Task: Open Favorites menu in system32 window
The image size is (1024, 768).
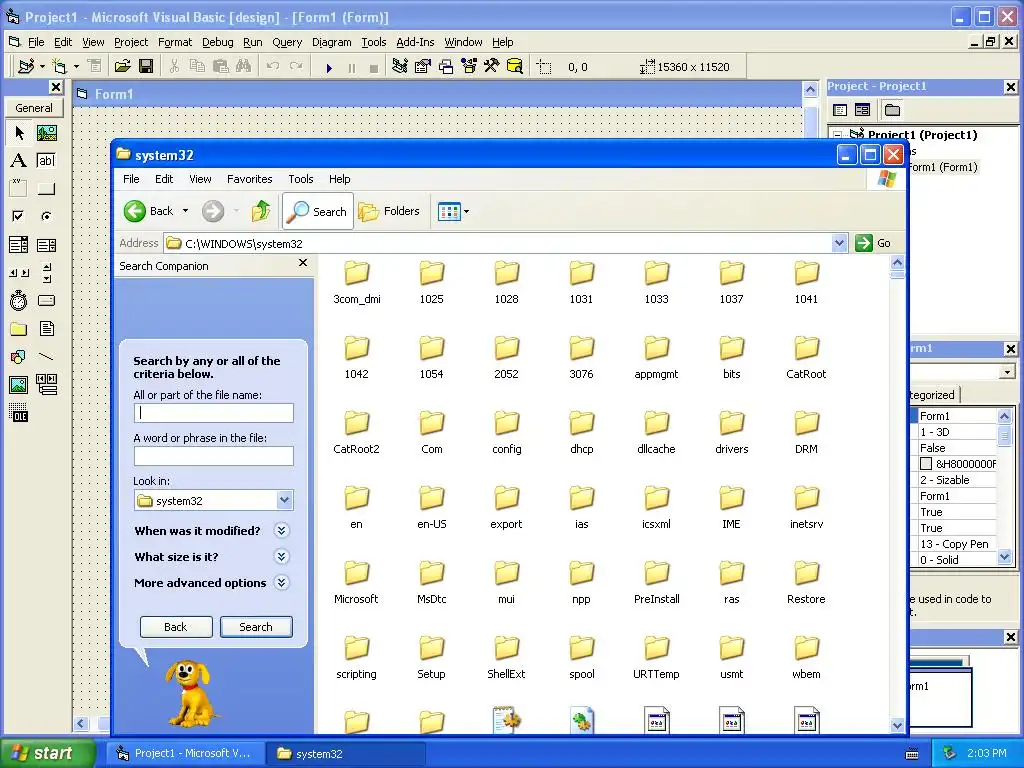Action: [x=249, y=179]
